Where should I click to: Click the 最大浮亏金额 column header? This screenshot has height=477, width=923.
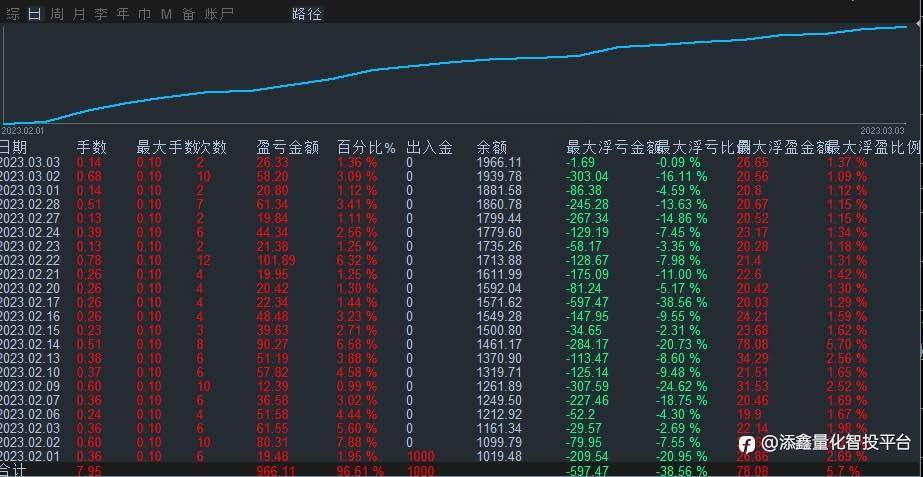[613, 147]
